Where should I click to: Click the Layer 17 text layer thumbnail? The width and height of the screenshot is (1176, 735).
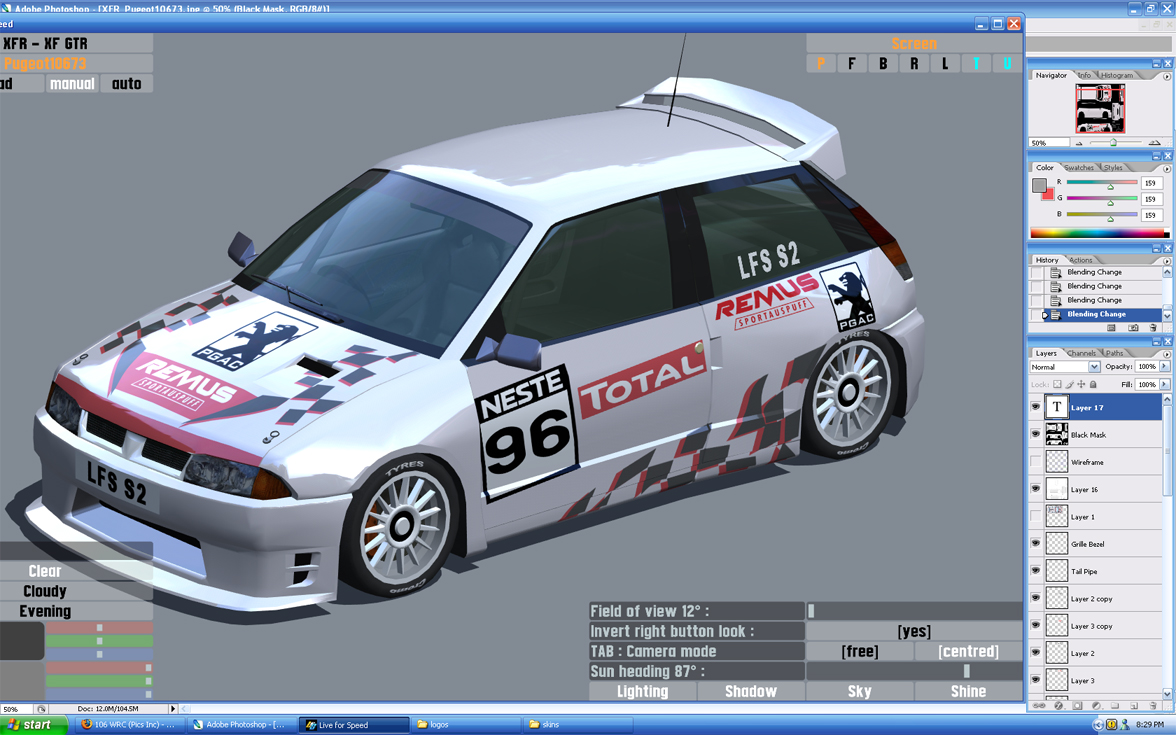click(x=1057, y=407)
